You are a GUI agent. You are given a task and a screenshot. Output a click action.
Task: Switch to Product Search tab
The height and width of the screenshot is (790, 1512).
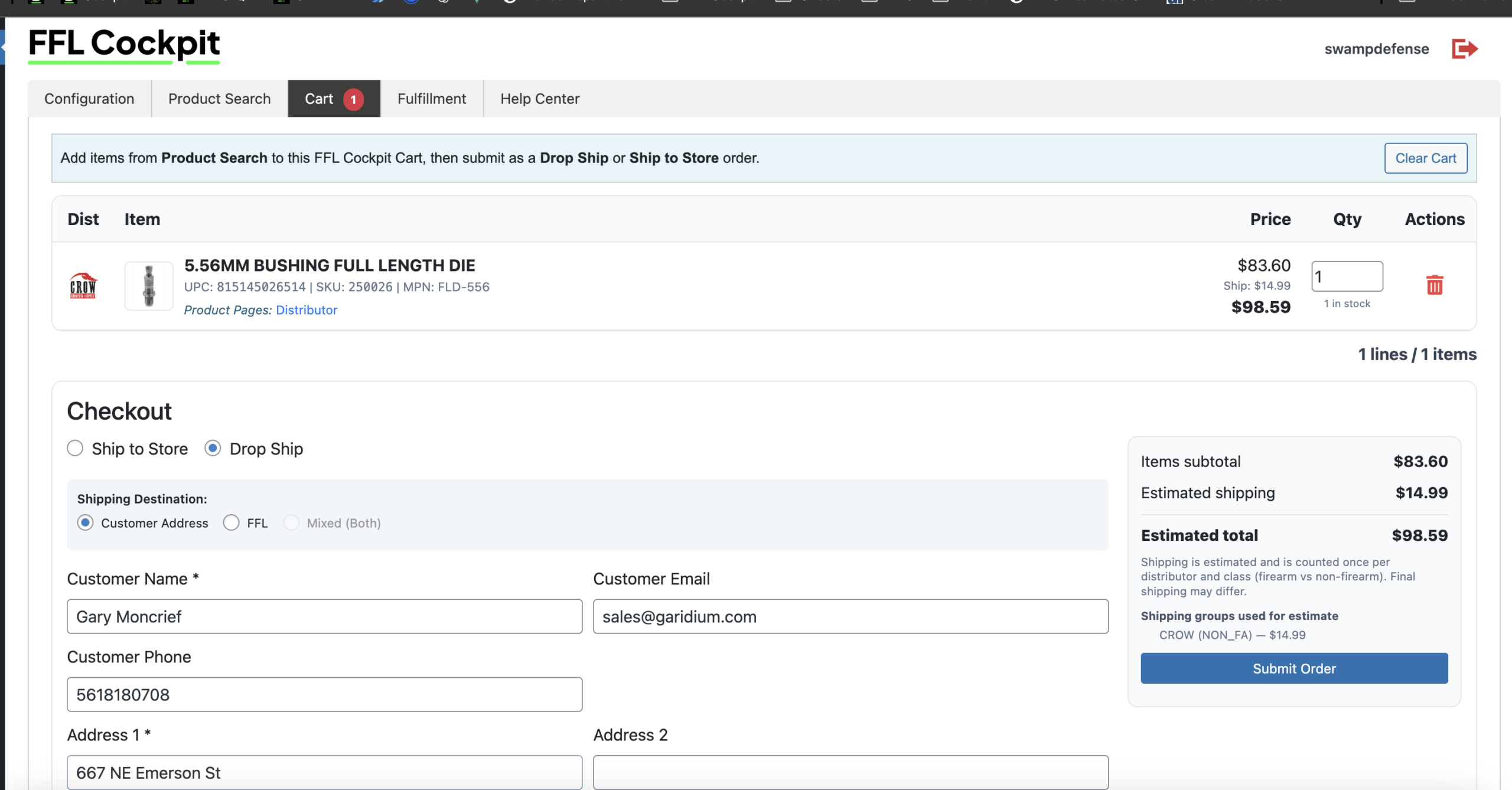click(x=219, y=99)
